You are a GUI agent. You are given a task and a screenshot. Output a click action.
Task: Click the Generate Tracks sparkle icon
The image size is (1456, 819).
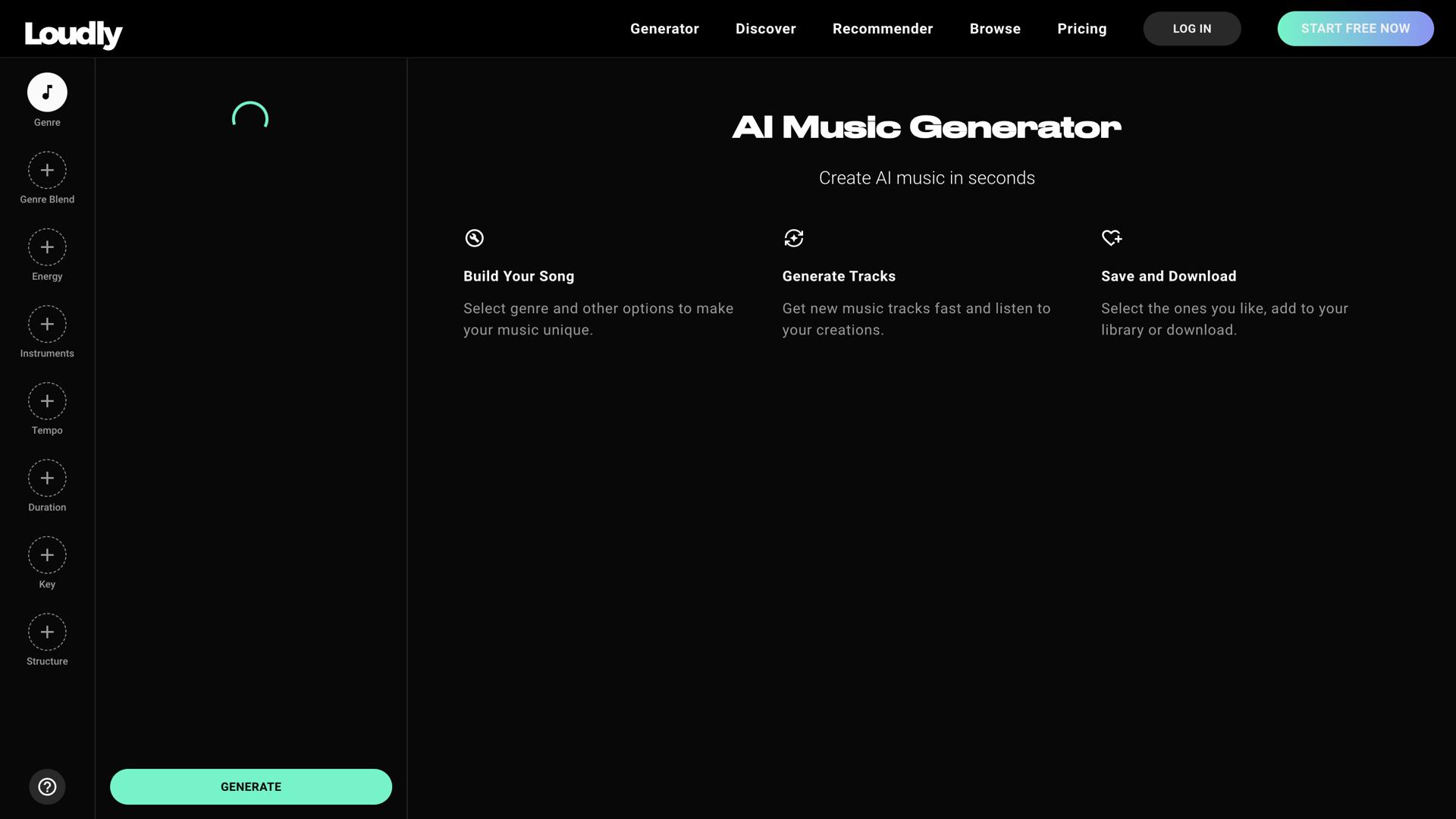click(x=793, y=238)
